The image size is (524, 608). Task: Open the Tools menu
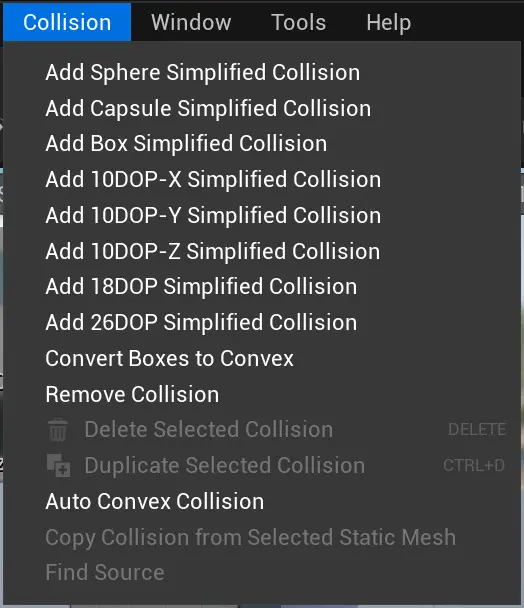tap(299, 22)
